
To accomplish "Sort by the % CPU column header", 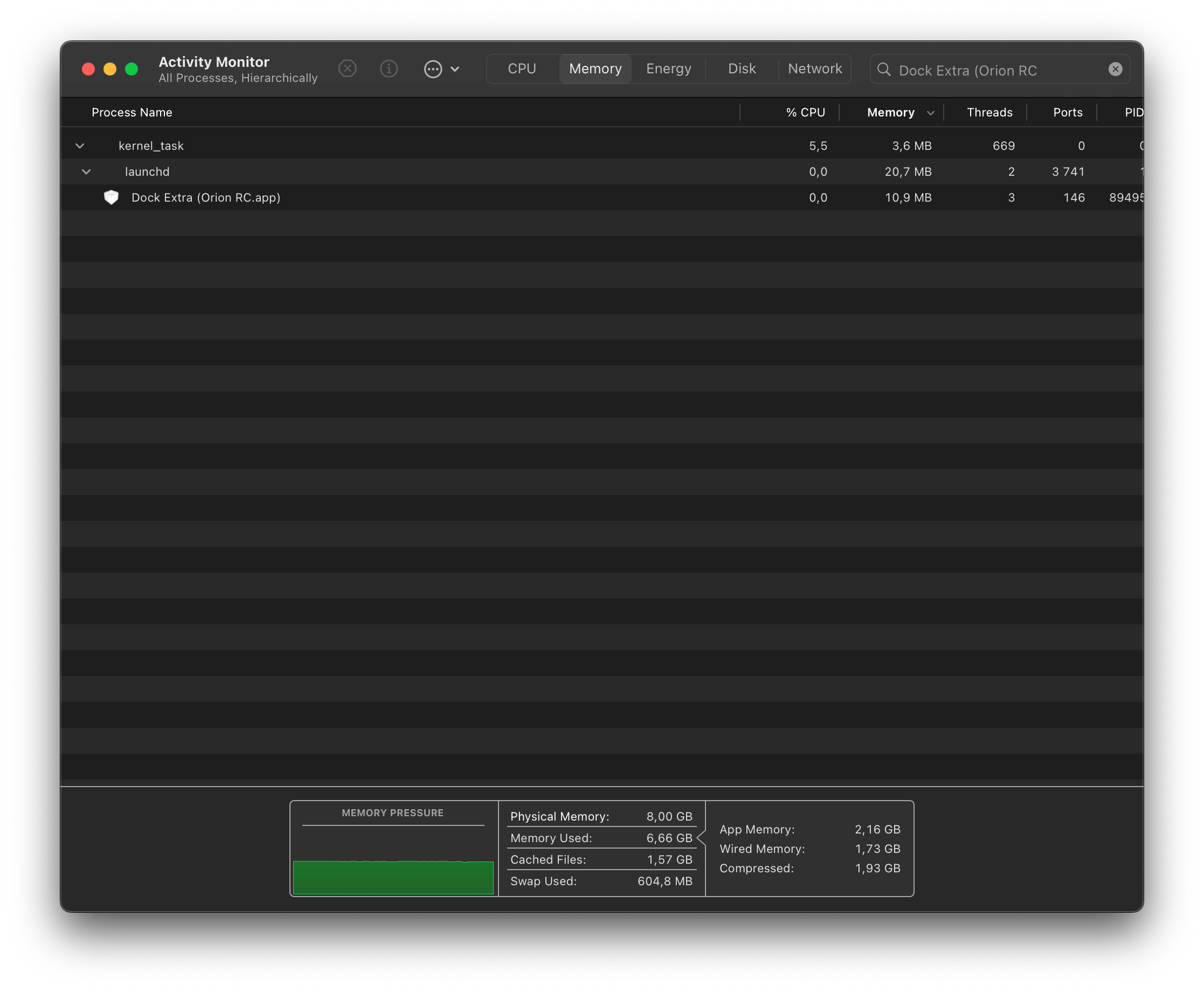I will coord(805,113).
